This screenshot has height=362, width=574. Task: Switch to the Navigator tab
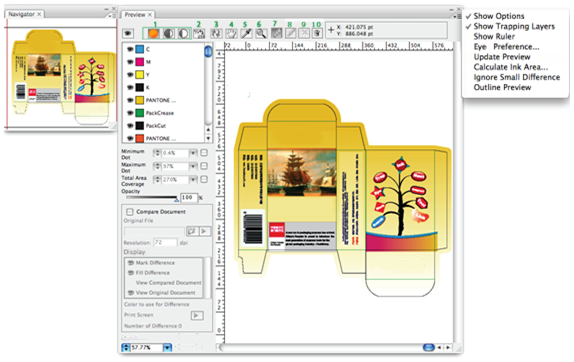[x=21, y=14]
